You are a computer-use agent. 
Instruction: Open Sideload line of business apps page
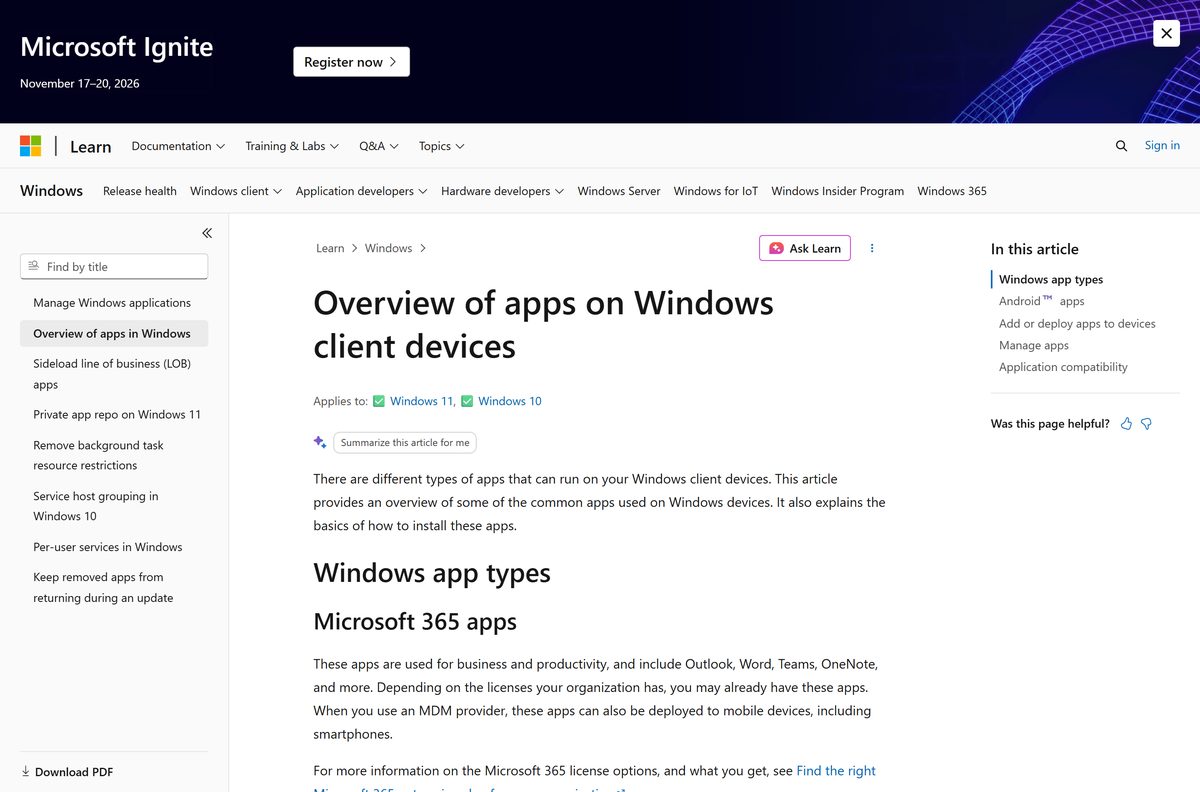[112, 374]
